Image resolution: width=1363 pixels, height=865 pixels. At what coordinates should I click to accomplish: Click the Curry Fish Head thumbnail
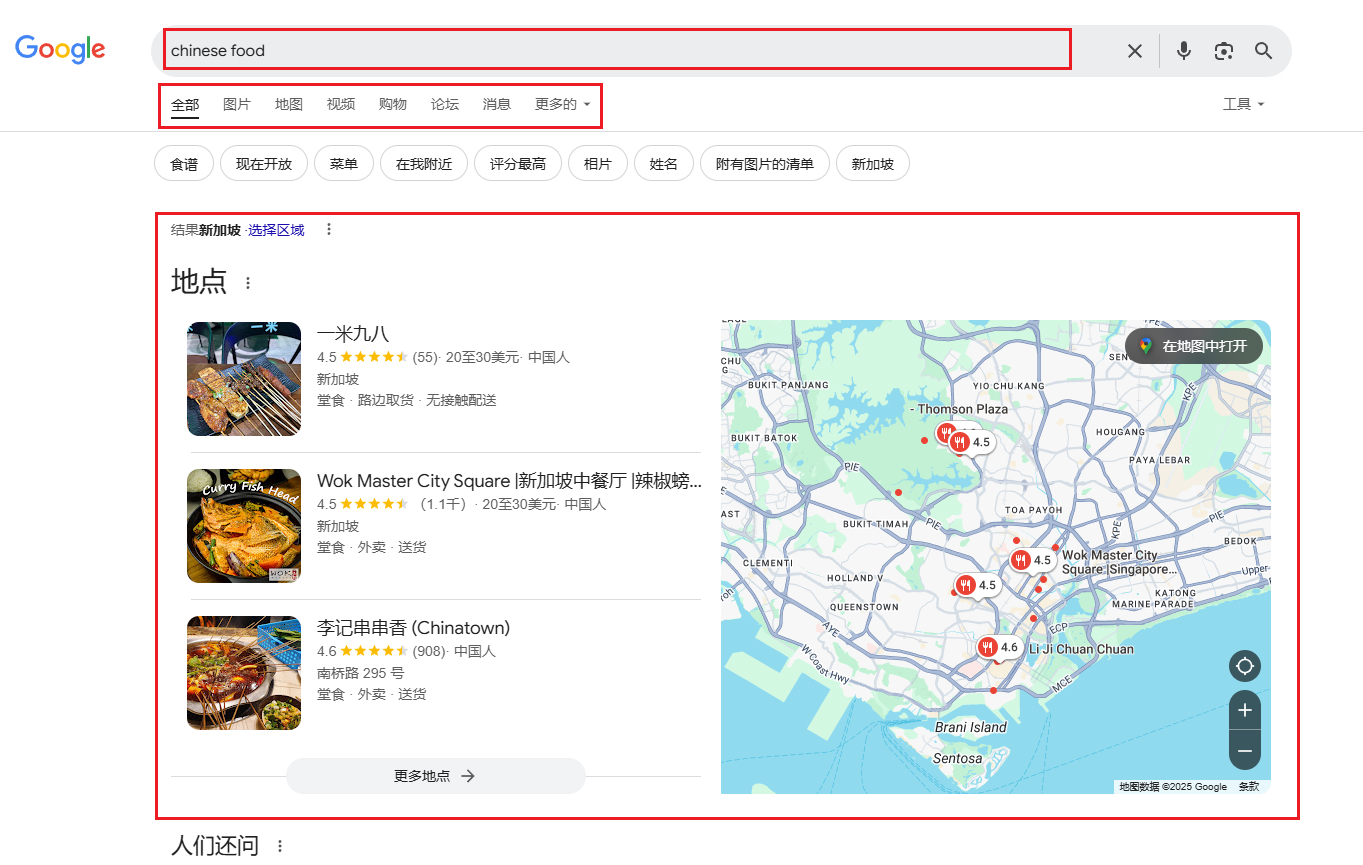244,526
